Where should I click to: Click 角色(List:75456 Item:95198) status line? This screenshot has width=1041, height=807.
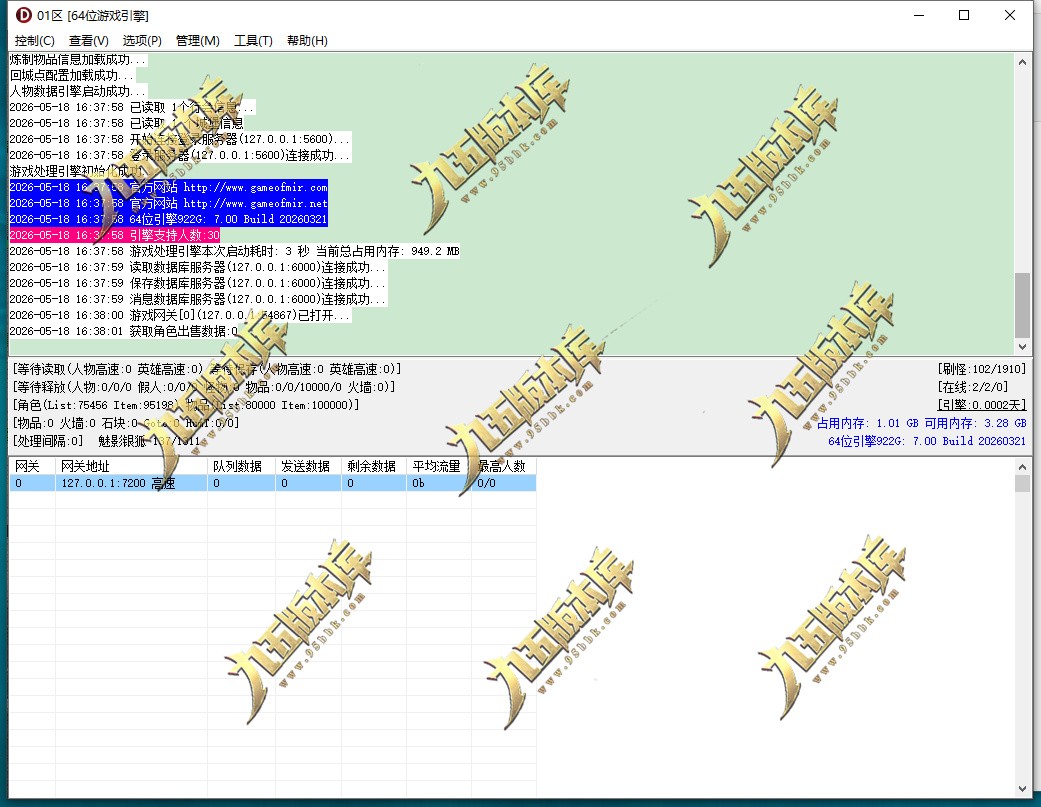(x=186, y=404)
